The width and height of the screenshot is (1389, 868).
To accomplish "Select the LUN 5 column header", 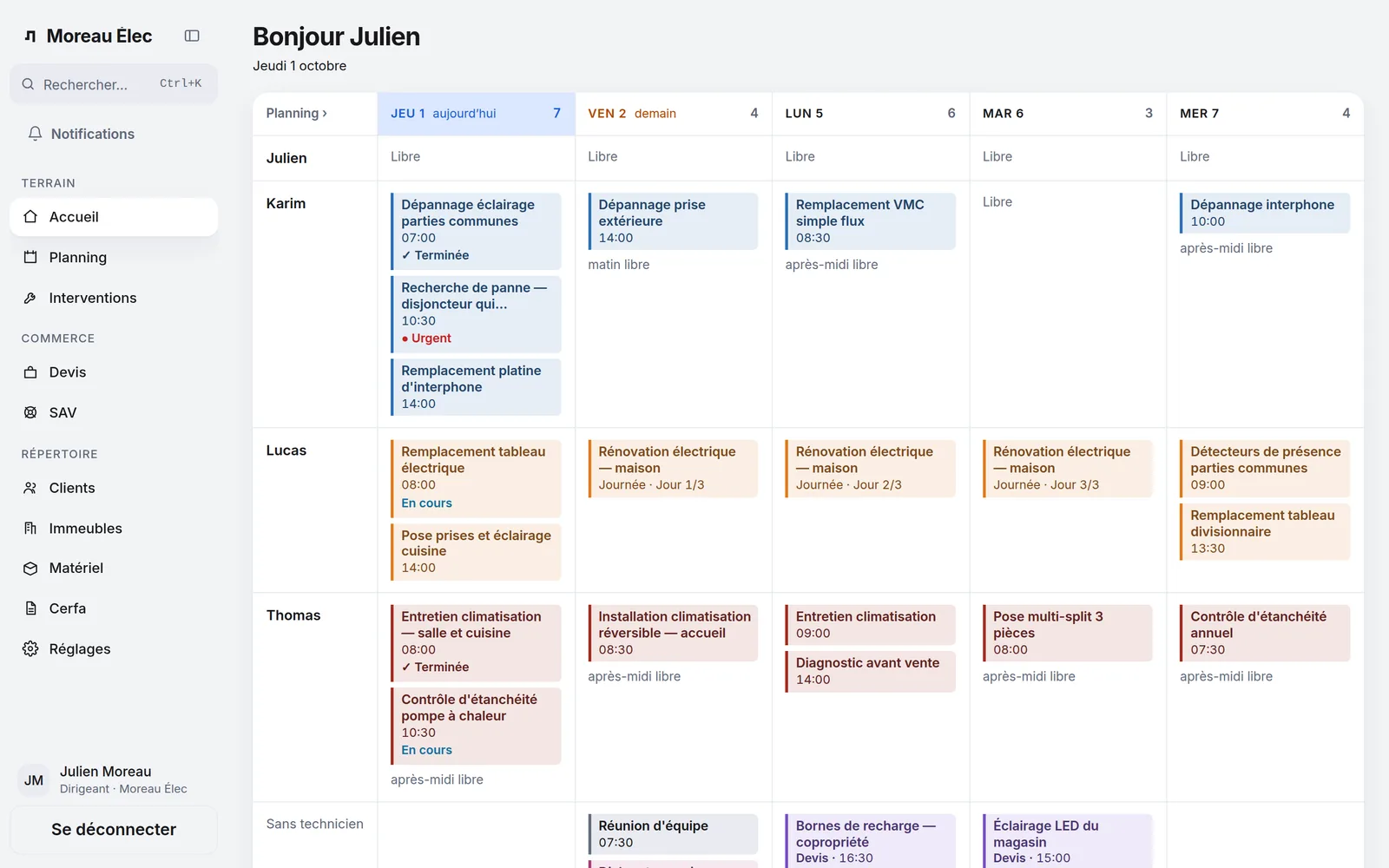I will [871, 114].
